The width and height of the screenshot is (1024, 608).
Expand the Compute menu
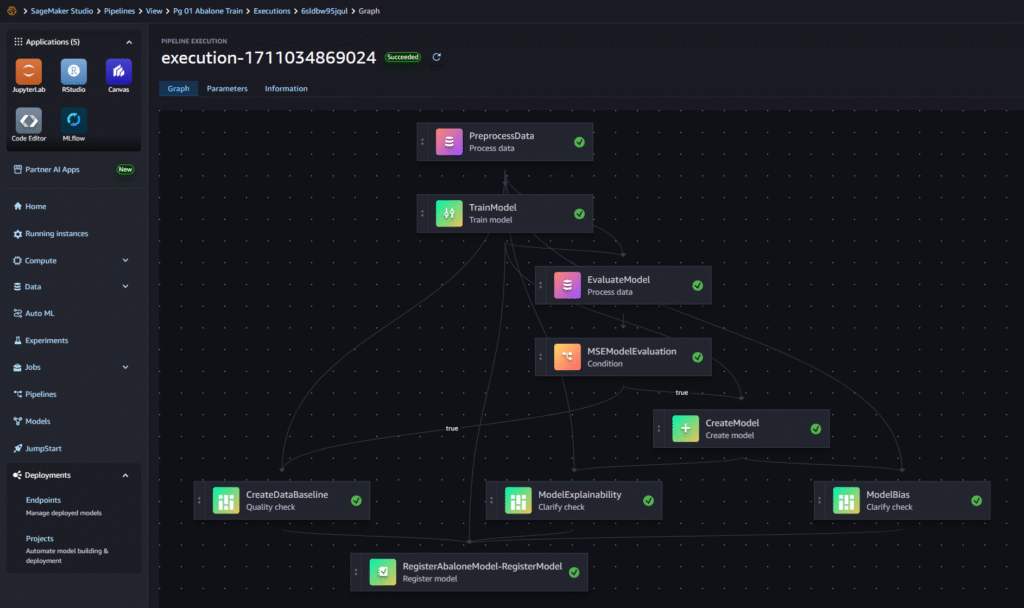(x=125, y=260)
